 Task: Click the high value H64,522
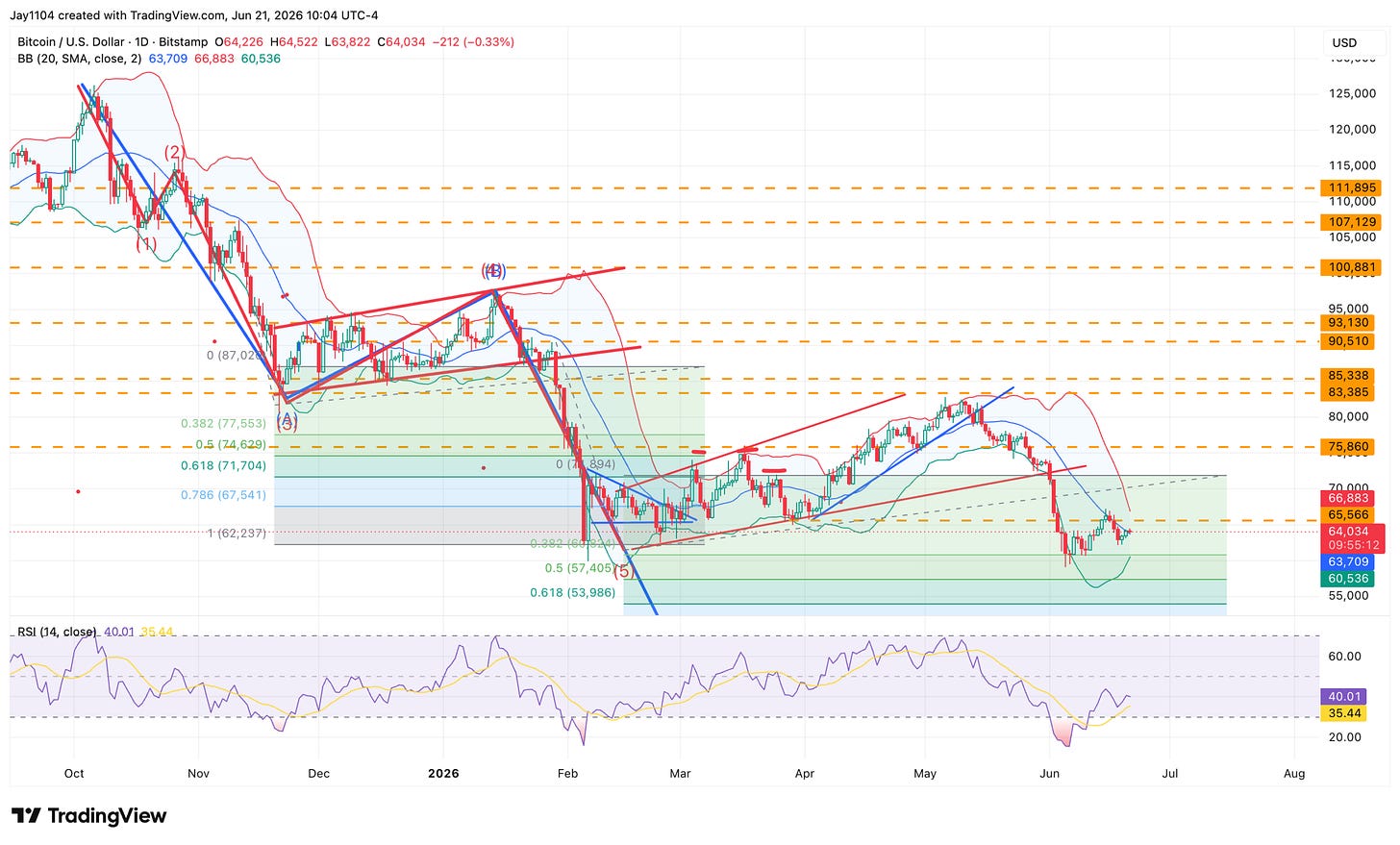[293, 42]
